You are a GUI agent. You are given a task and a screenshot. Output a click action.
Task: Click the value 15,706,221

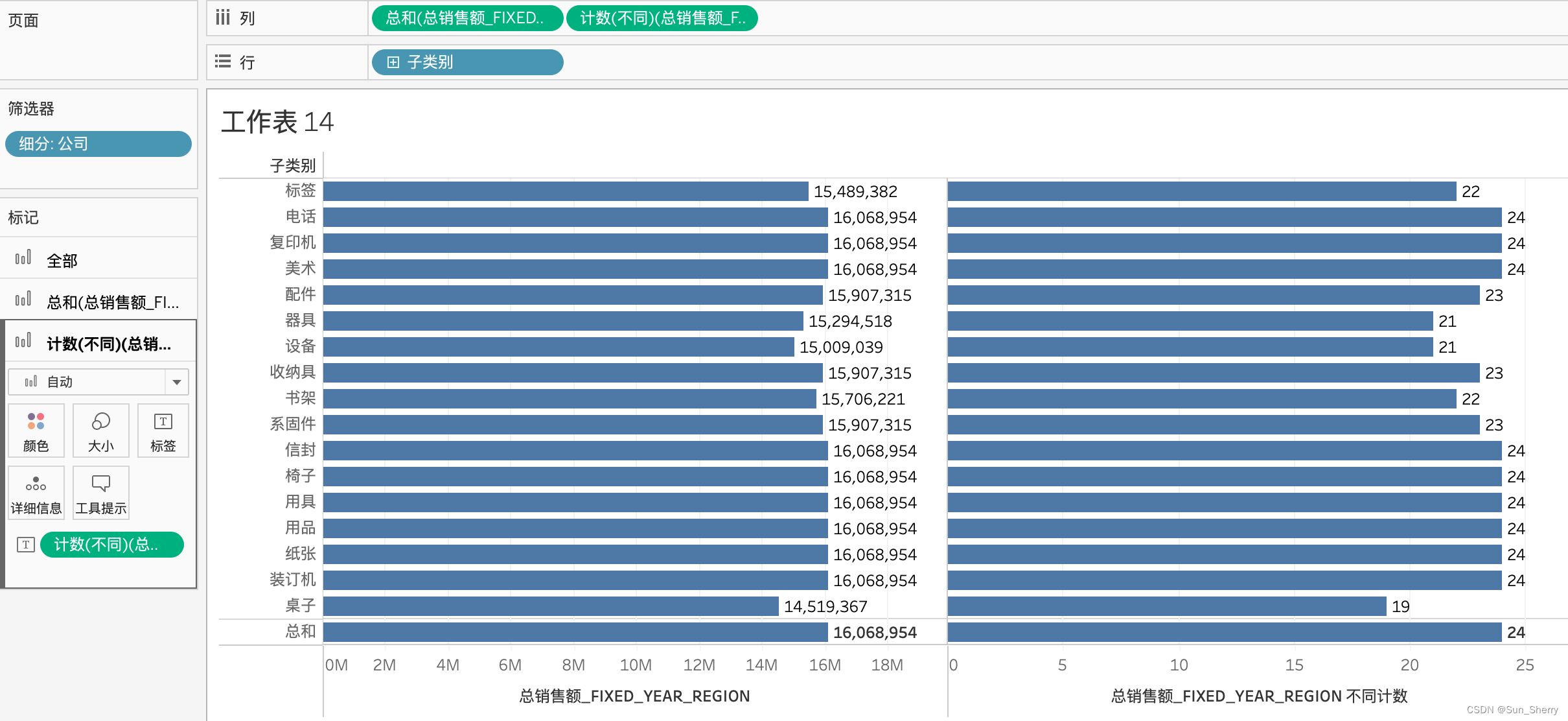pyautogui.click(x=863, y=399)
